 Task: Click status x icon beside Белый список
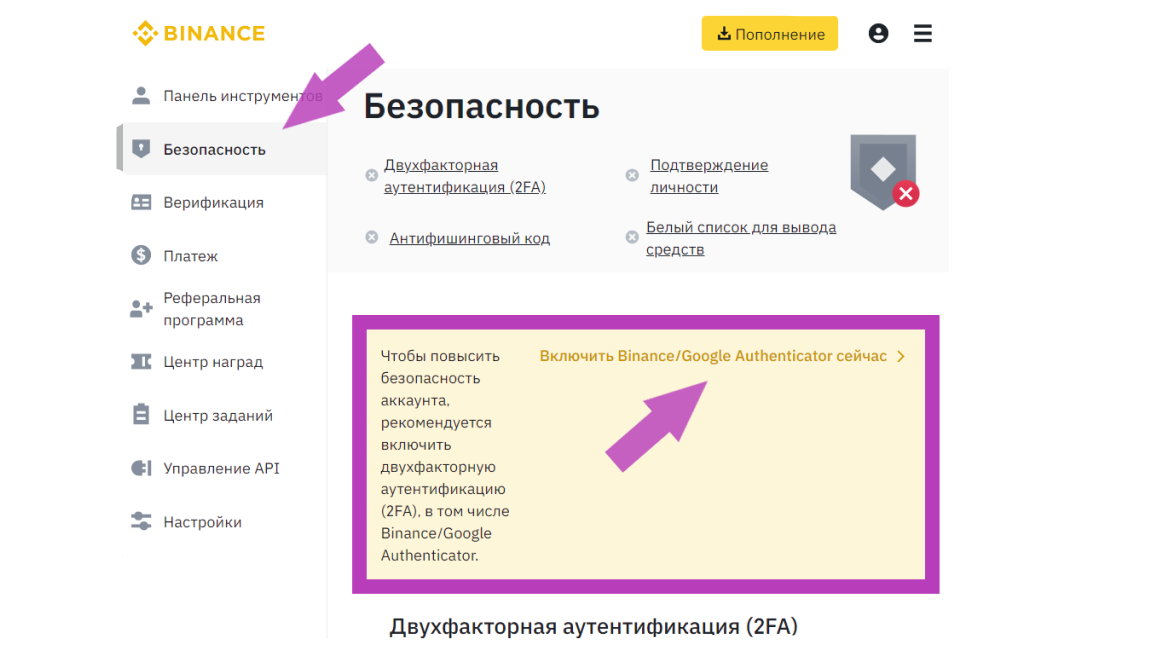coord(632,238)
